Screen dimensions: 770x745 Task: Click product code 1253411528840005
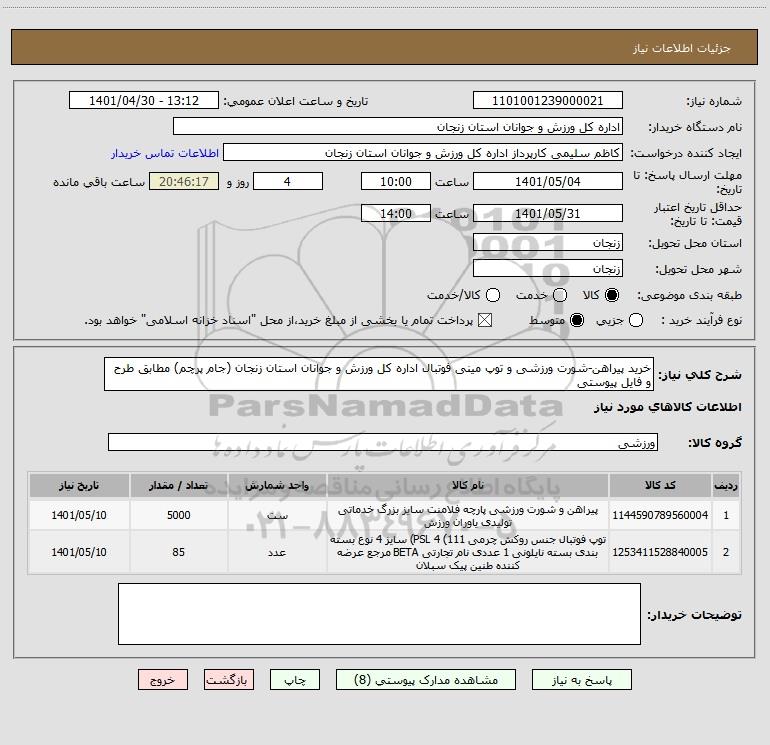[x=660, y=552]
